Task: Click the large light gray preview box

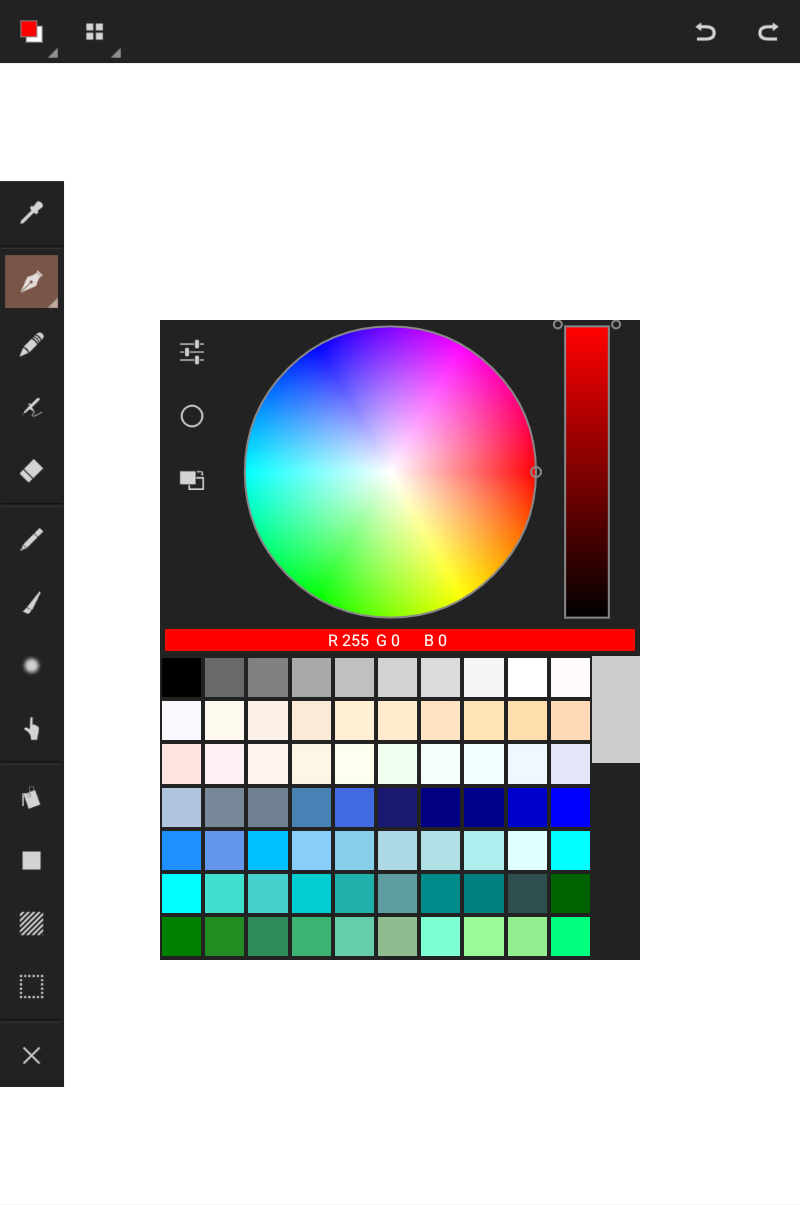Action: pyautogui.click(x=616, y=709)
